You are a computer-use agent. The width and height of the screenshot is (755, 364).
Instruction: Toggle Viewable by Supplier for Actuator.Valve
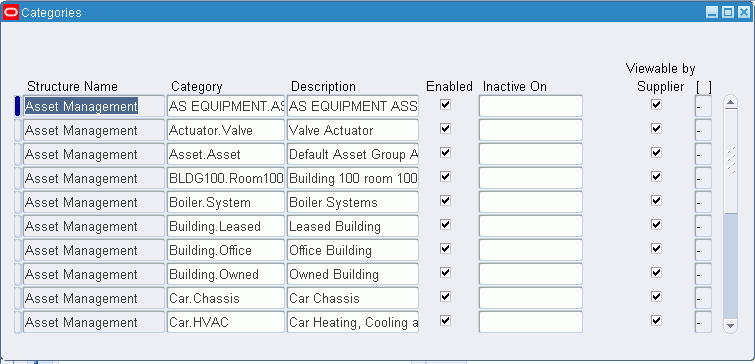tap(656, 129)
